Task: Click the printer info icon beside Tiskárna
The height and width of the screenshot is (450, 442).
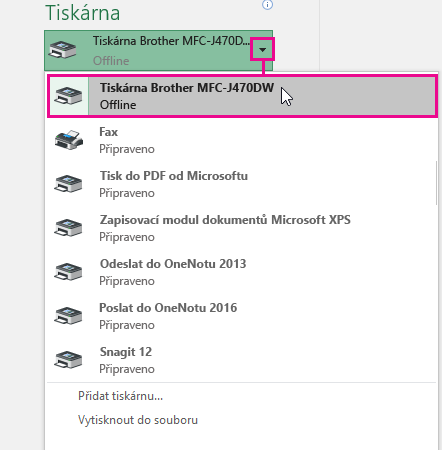Action: (x=268, y=4)
